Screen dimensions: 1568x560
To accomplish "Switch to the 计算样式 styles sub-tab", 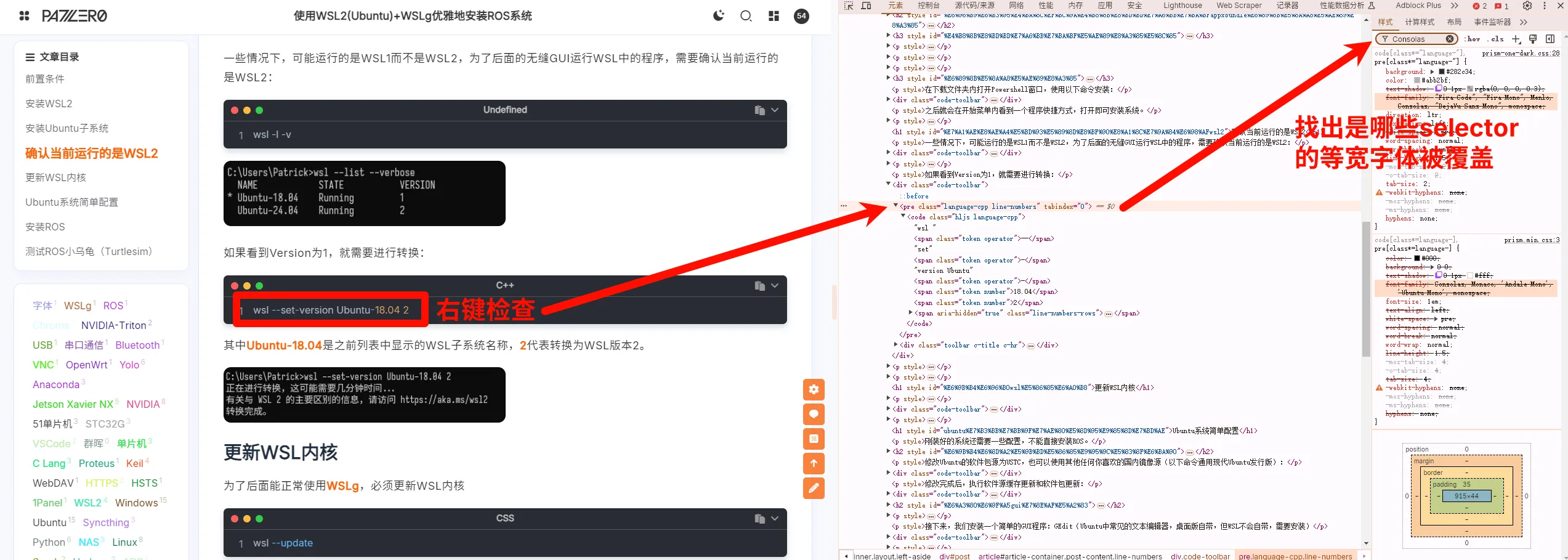I will point(1420,22).
